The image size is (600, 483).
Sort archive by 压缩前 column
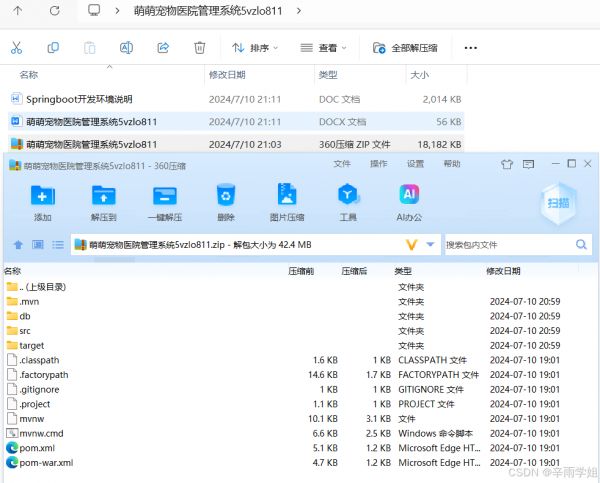[301, 271]
